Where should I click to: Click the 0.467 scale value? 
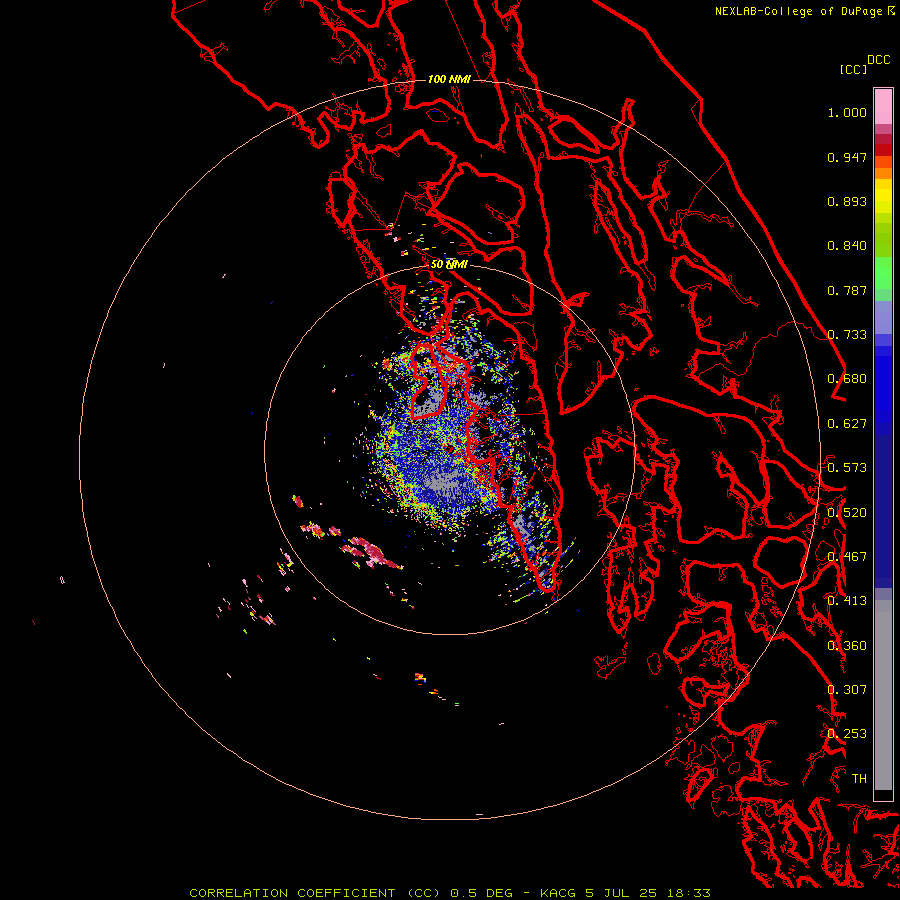click(x=847, y=557)
